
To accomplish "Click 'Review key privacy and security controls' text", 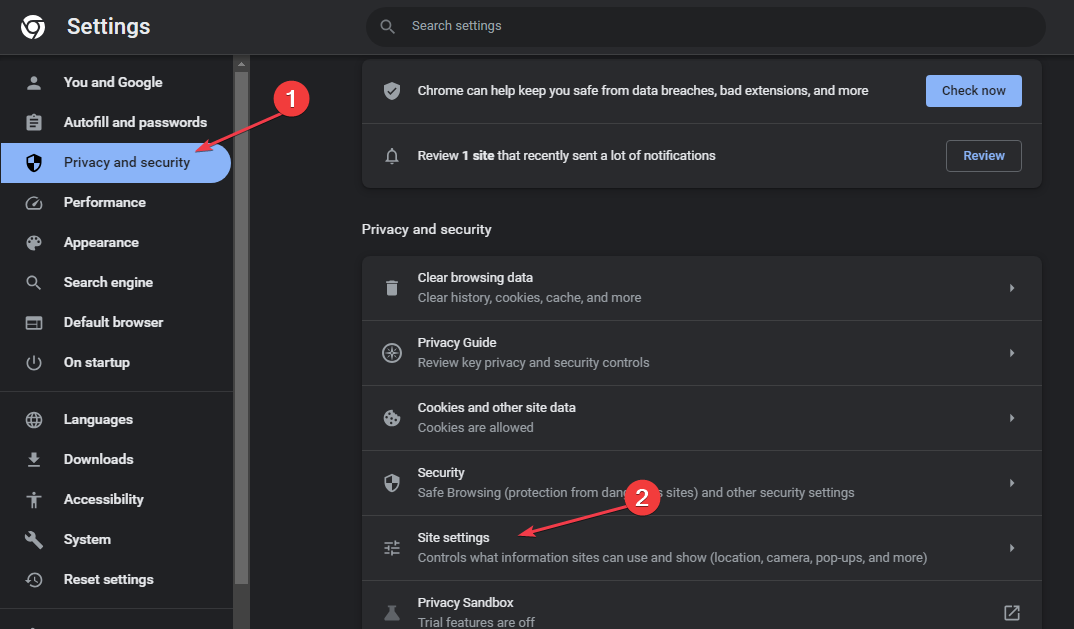I will tap(534, 362).
